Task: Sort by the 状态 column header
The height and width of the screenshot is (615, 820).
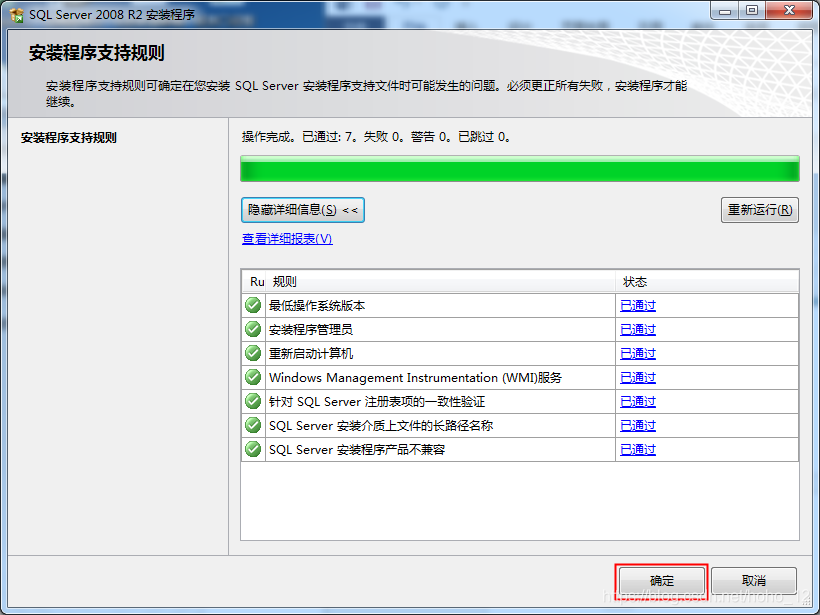Action: tap(707, 282)
